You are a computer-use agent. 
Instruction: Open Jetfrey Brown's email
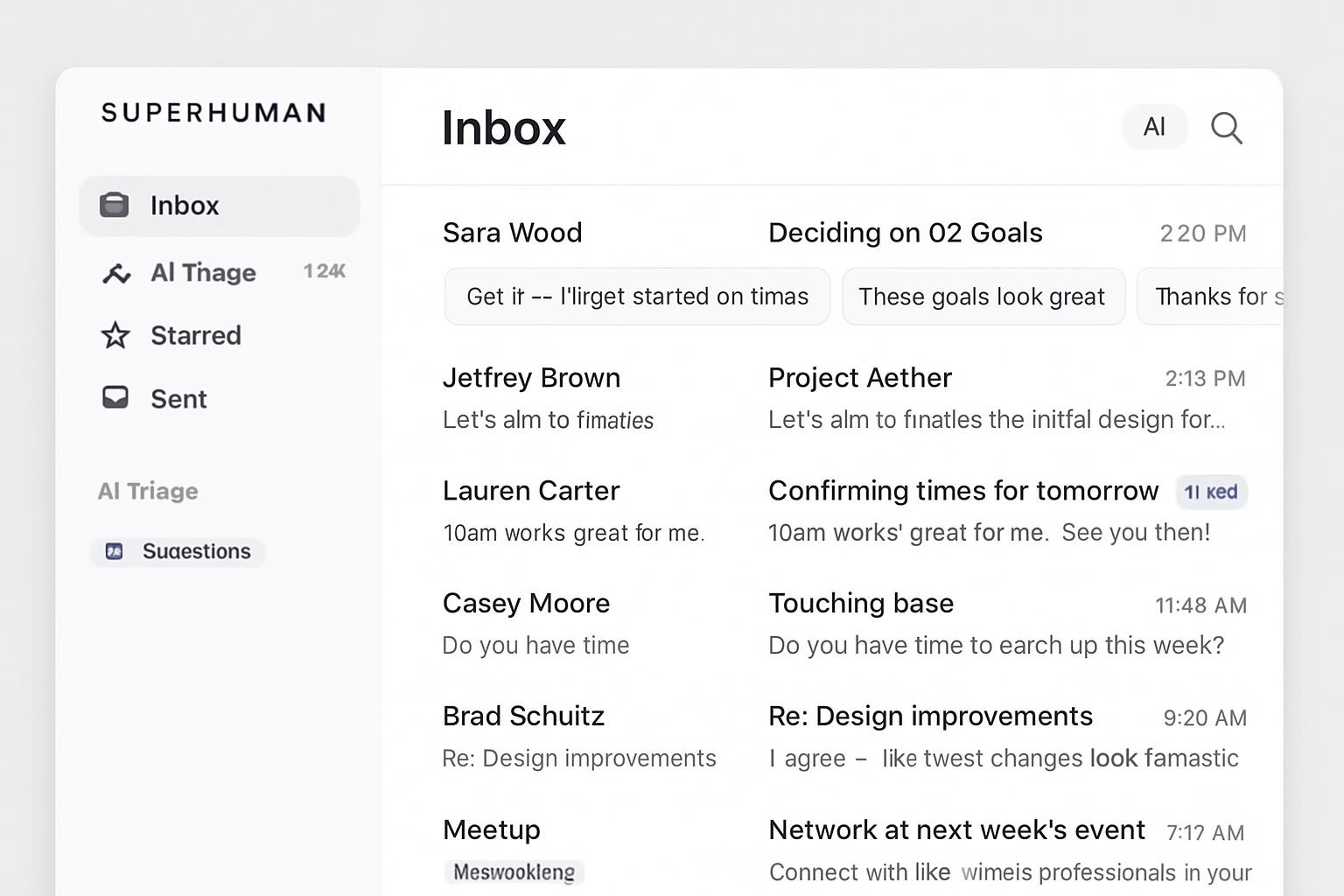pos(531,378)
